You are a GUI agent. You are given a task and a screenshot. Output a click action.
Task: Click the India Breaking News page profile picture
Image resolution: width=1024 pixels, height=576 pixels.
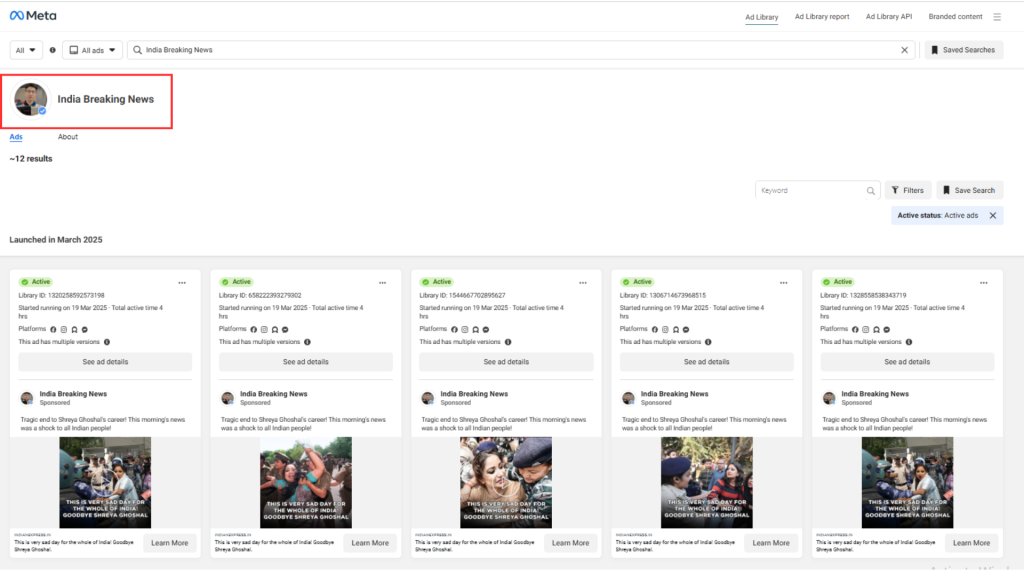tap(31, 99)
